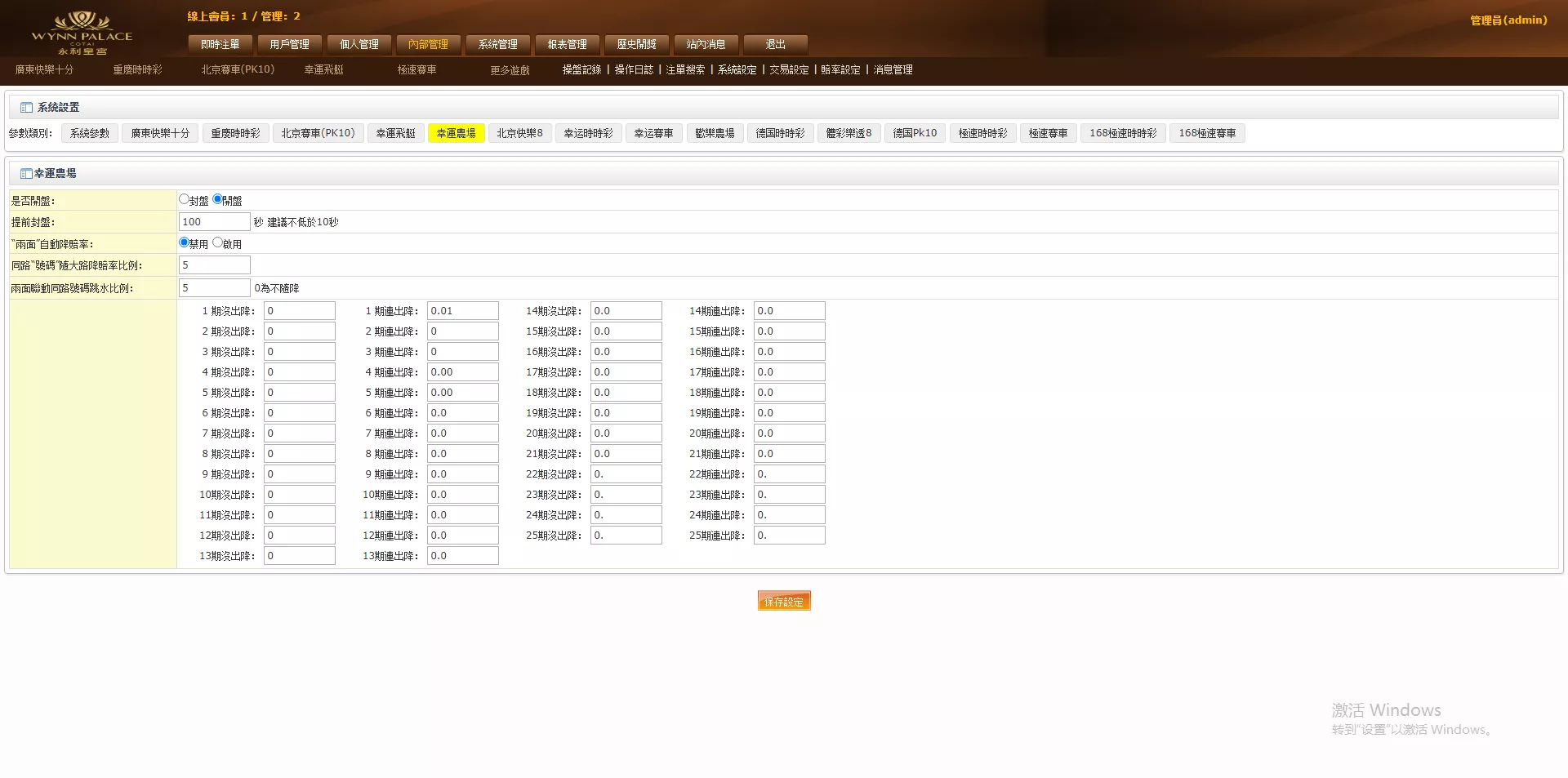This screenshot has width=1568, height=778.
Task: Select the 168極速賽車 tab
Action: click(1207, 132)
